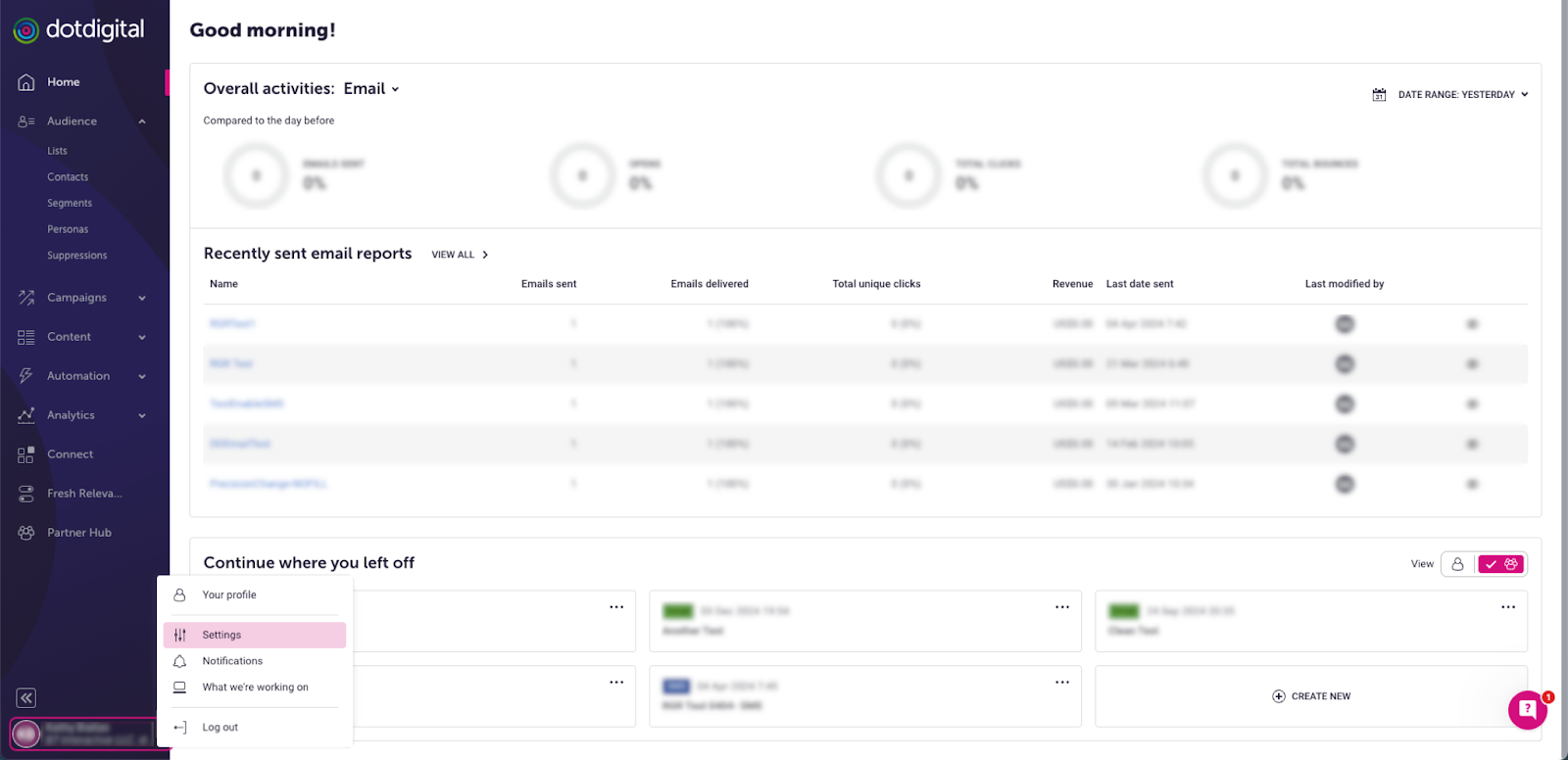Screen dimensions: 1568x760
Task: Click the Home icon in the sidebar
Action: click(26, 82)
